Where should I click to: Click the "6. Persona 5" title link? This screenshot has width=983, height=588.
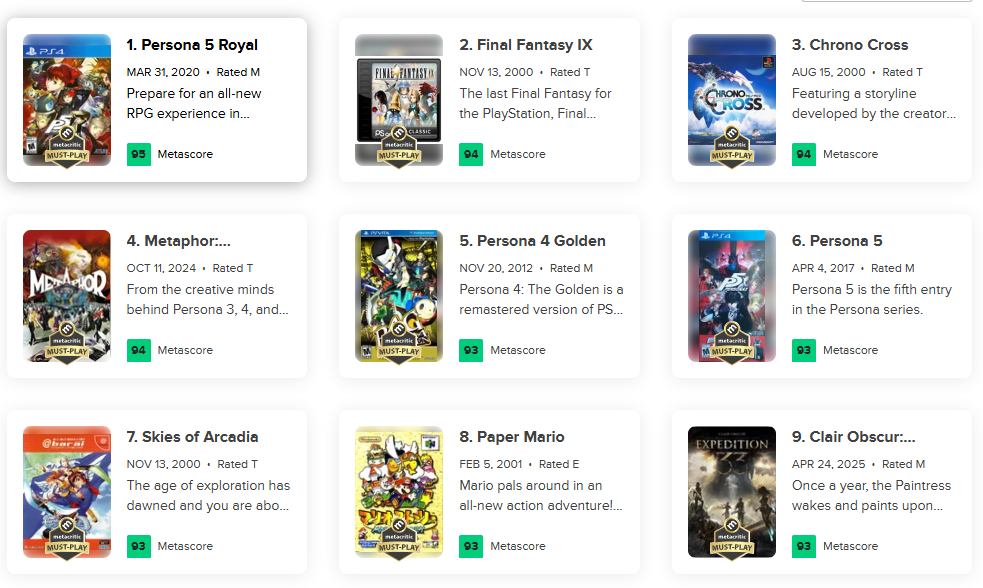[837, 241]
